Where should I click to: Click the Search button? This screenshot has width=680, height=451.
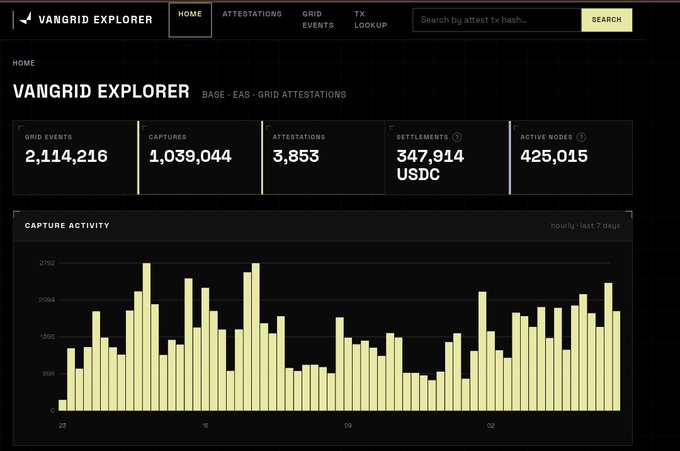click(606, 20)
